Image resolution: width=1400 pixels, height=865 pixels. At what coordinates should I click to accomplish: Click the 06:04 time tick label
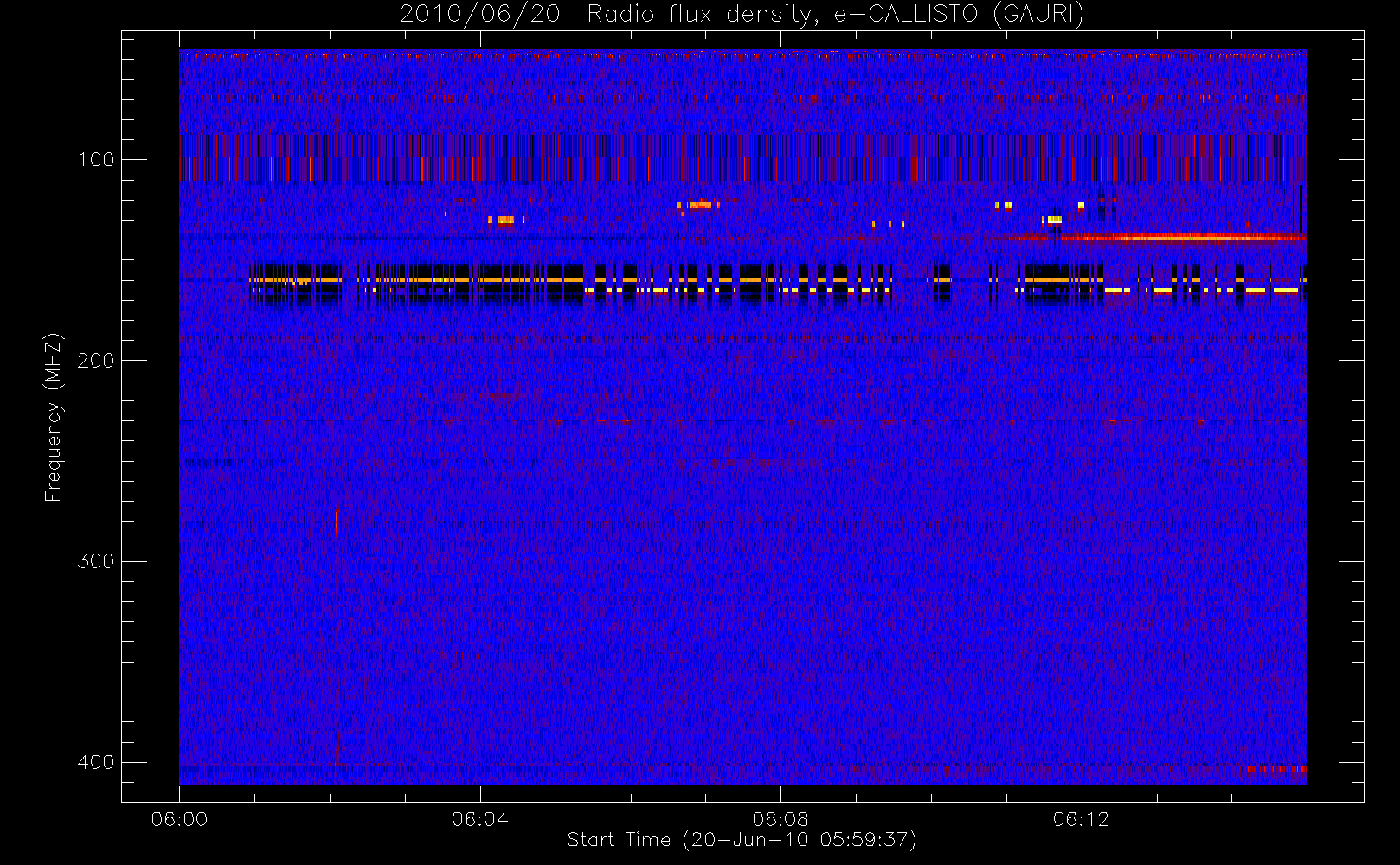coord(480,819)
